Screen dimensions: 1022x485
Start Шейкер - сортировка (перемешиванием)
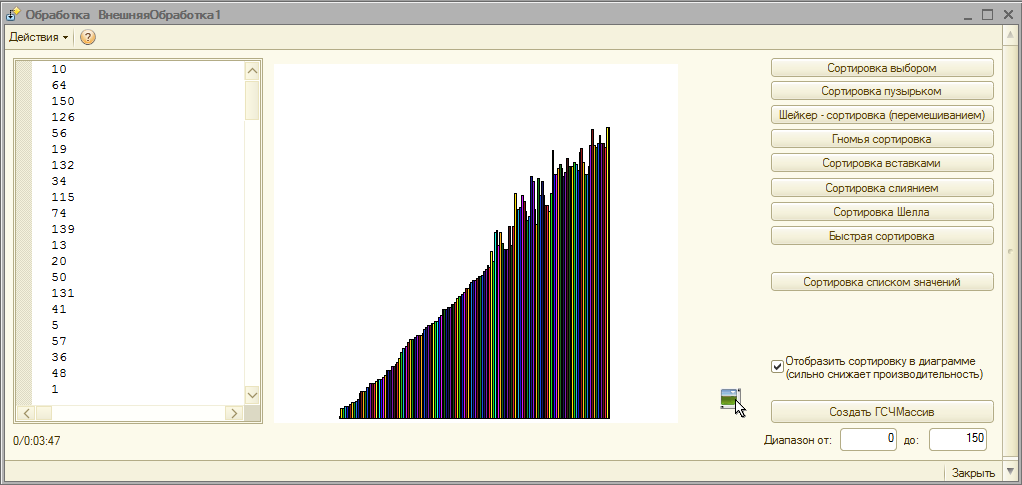click(882, 115)
